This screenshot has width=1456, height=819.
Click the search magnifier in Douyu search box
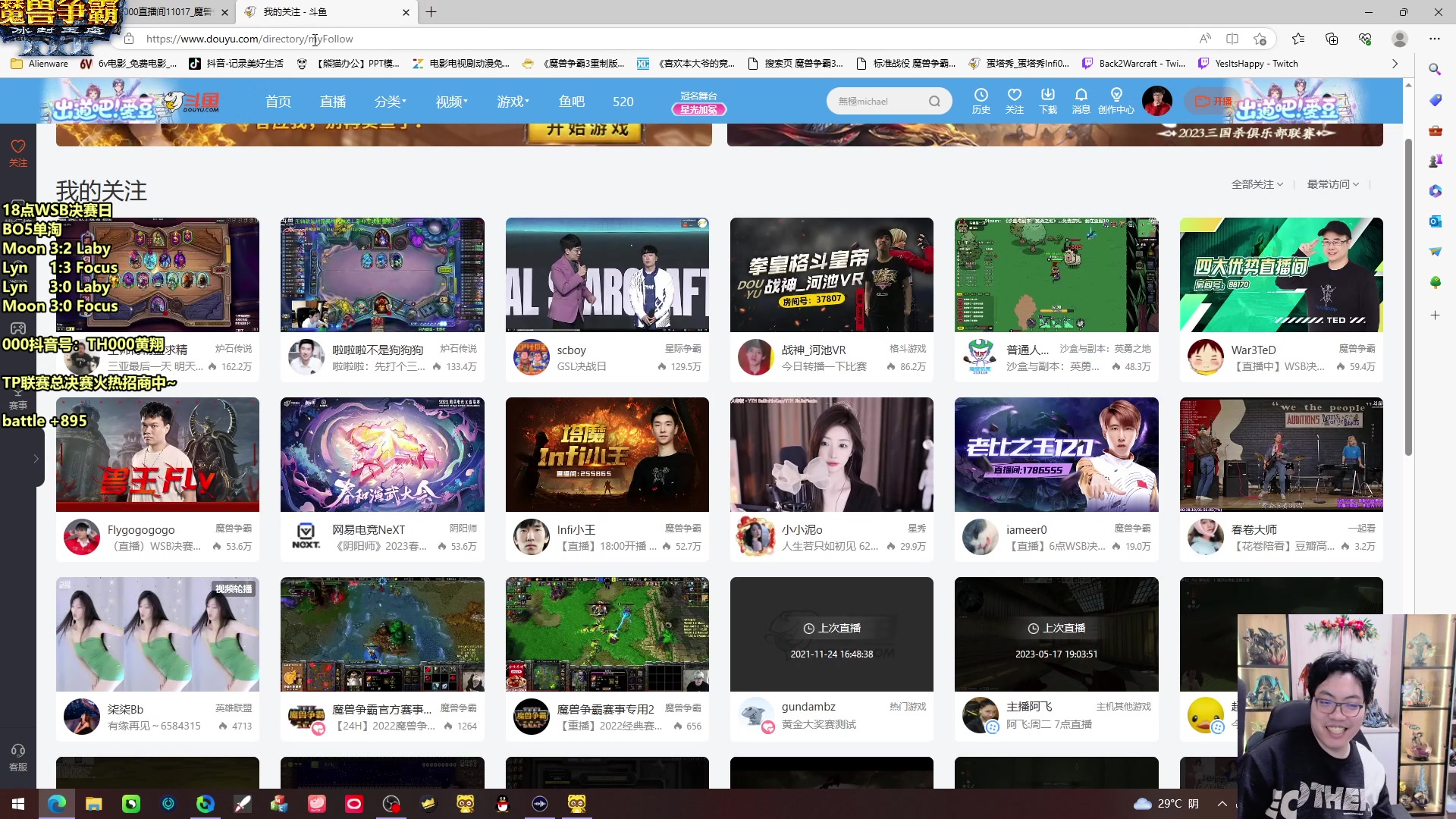click(934, 101)
